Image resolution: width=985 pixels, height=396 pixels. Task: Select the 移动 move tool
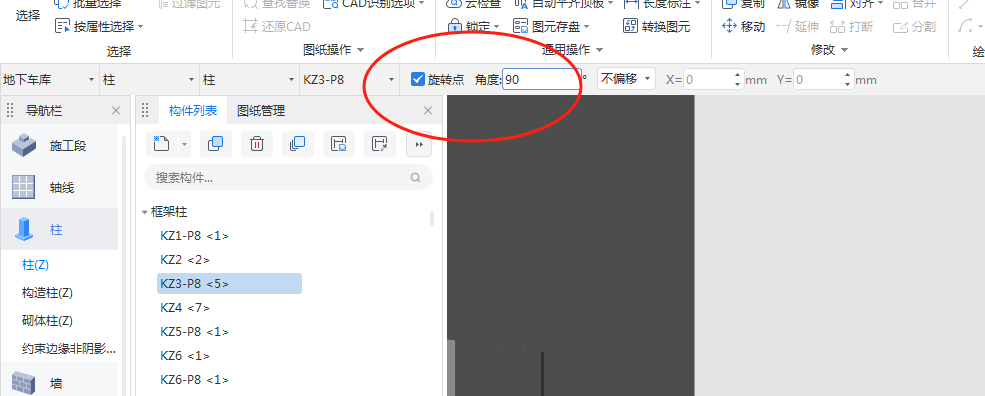coord(744,26)
